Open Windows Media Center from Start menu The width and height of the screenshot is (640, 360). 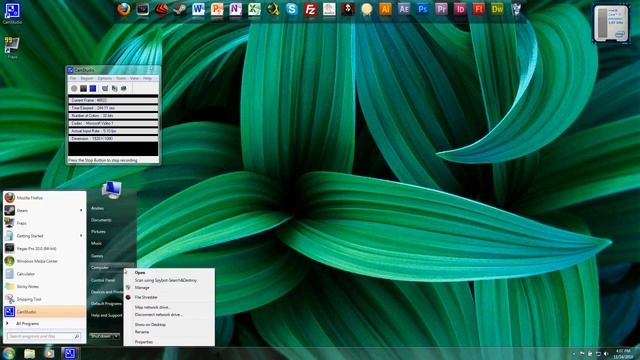click(44, 261)
